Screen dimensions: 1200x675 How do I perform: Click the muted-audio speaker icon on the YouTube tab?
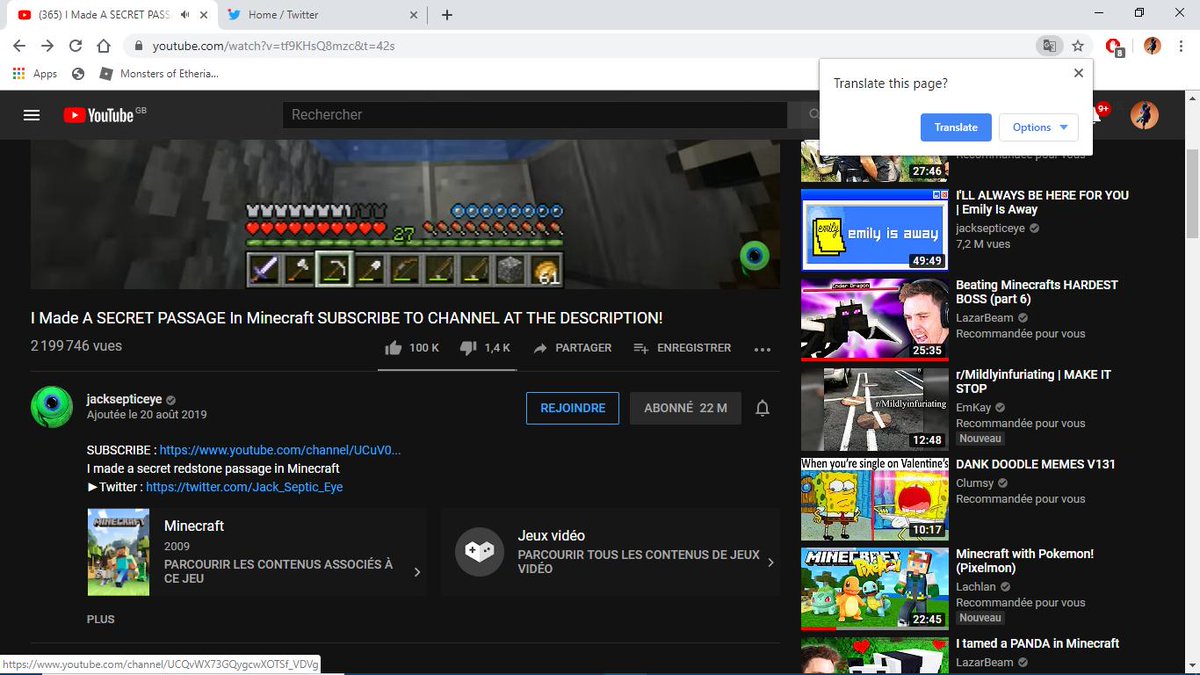coord(185,15)
